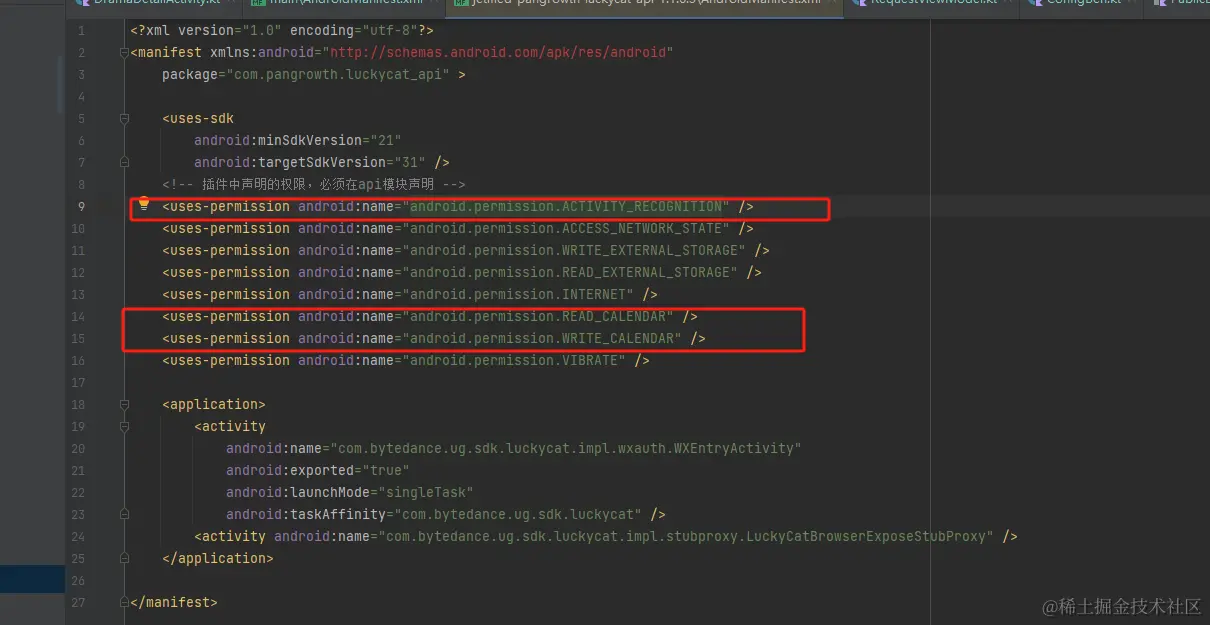The image size is (1210, 625).
Task: Click the closing </application> tag text
Action: point(218,558)
